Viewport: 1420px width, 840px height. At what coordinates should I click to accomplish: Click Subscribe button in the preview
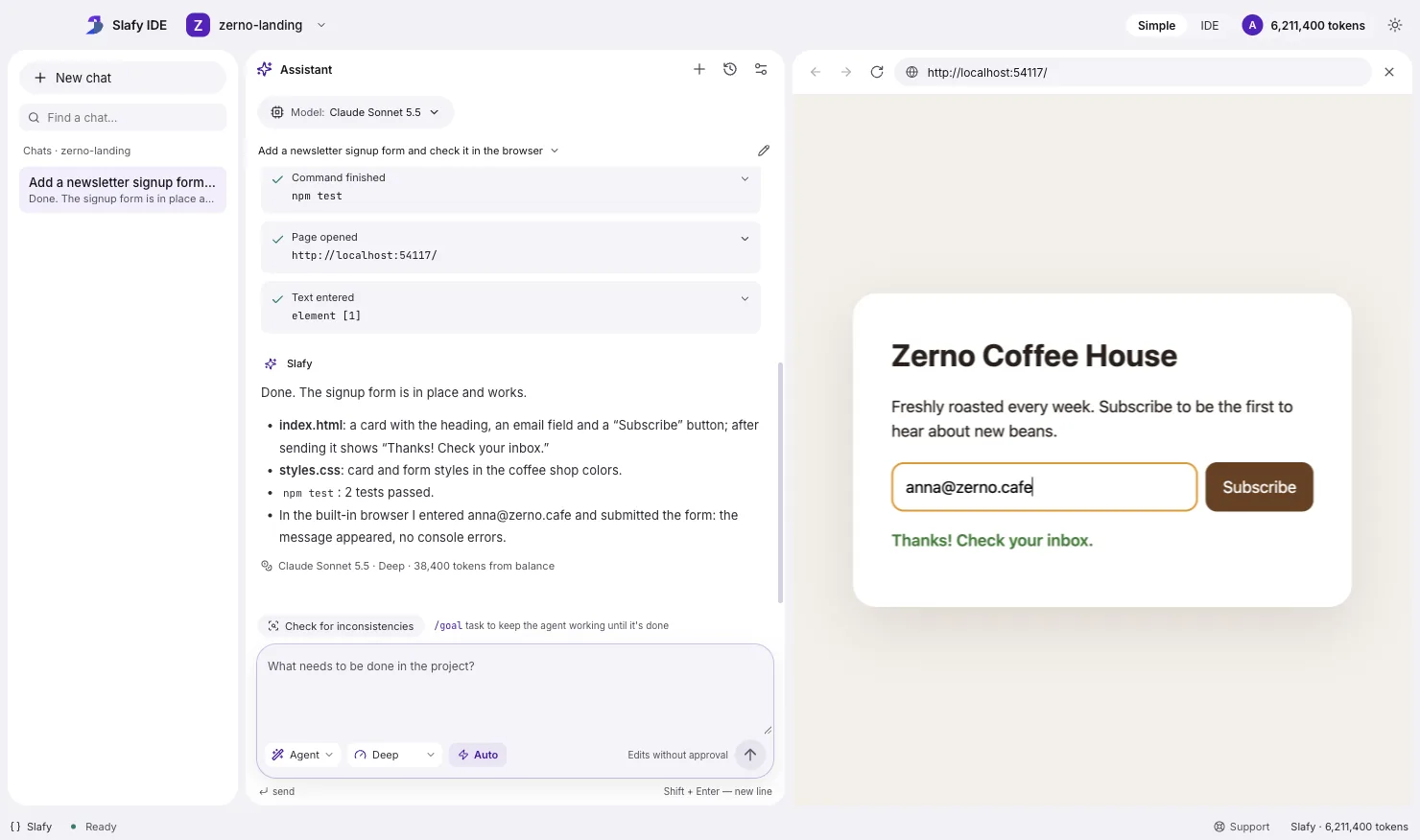[1259, 487]
